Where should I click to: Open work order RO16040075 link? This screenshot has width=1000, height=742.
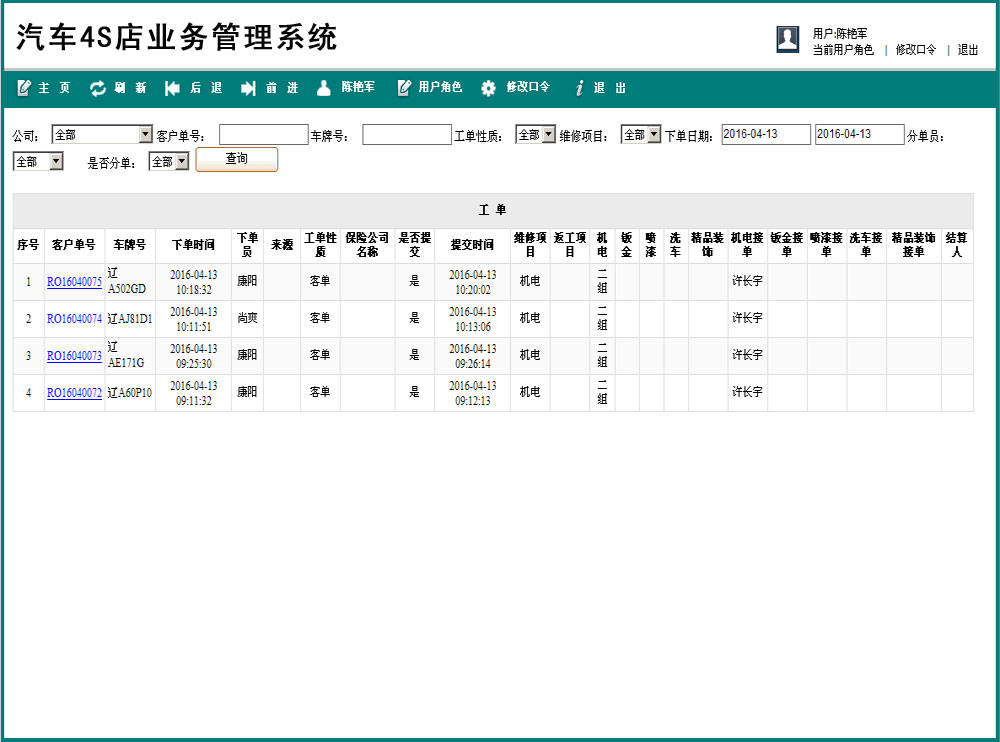[x=74, y=282]
